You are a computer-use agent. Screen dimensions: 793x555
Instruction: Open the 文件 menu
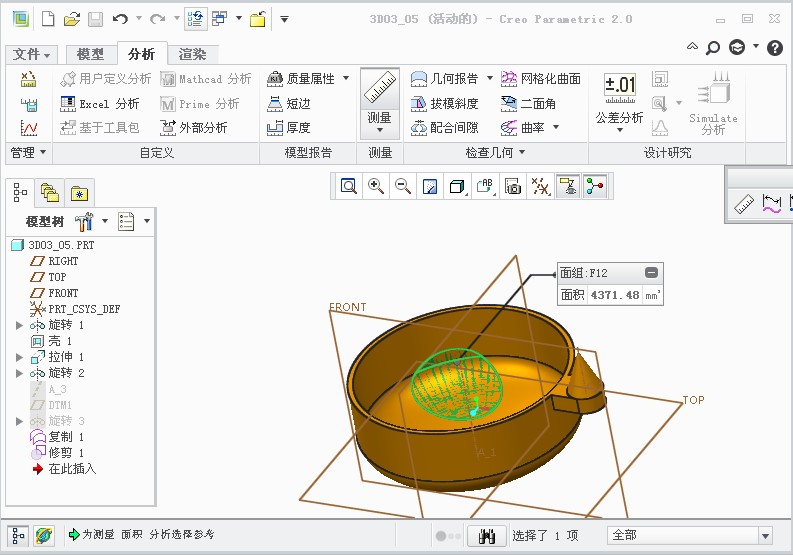coord(32,54)
